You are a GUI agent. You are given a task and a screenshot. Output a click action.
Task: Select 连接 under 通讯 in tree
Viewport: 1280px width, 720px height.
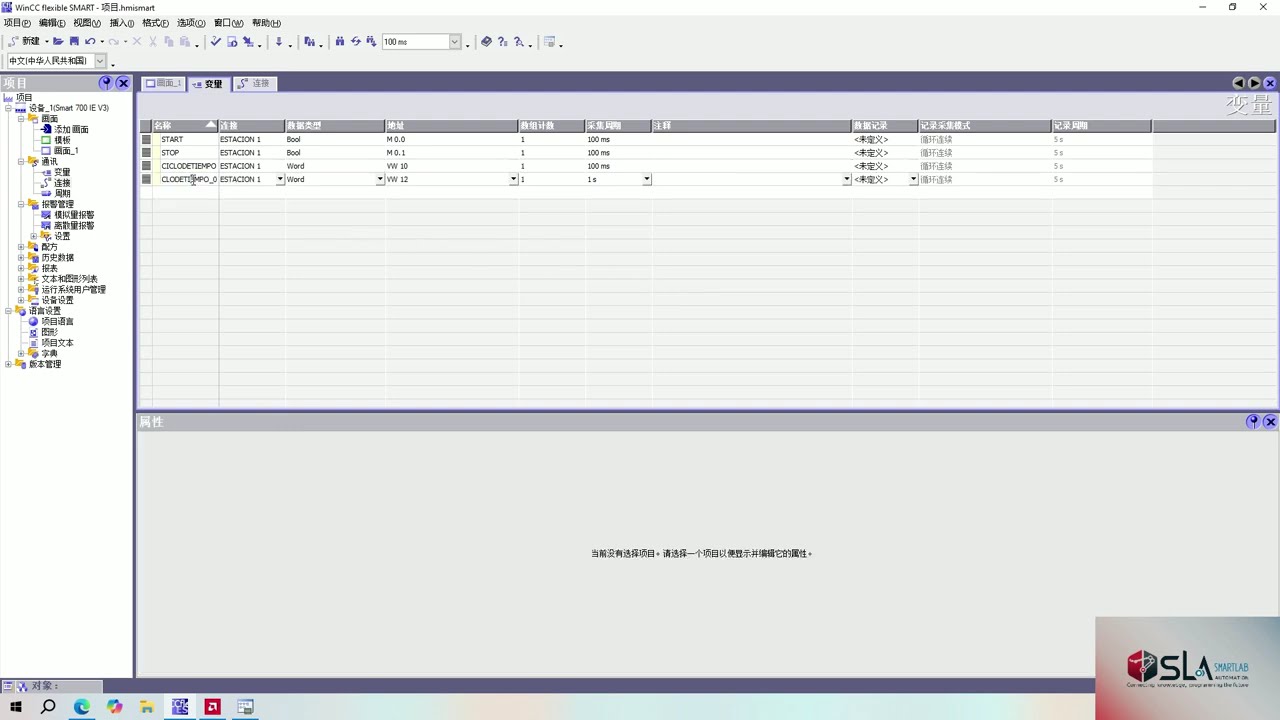[62, 183]
